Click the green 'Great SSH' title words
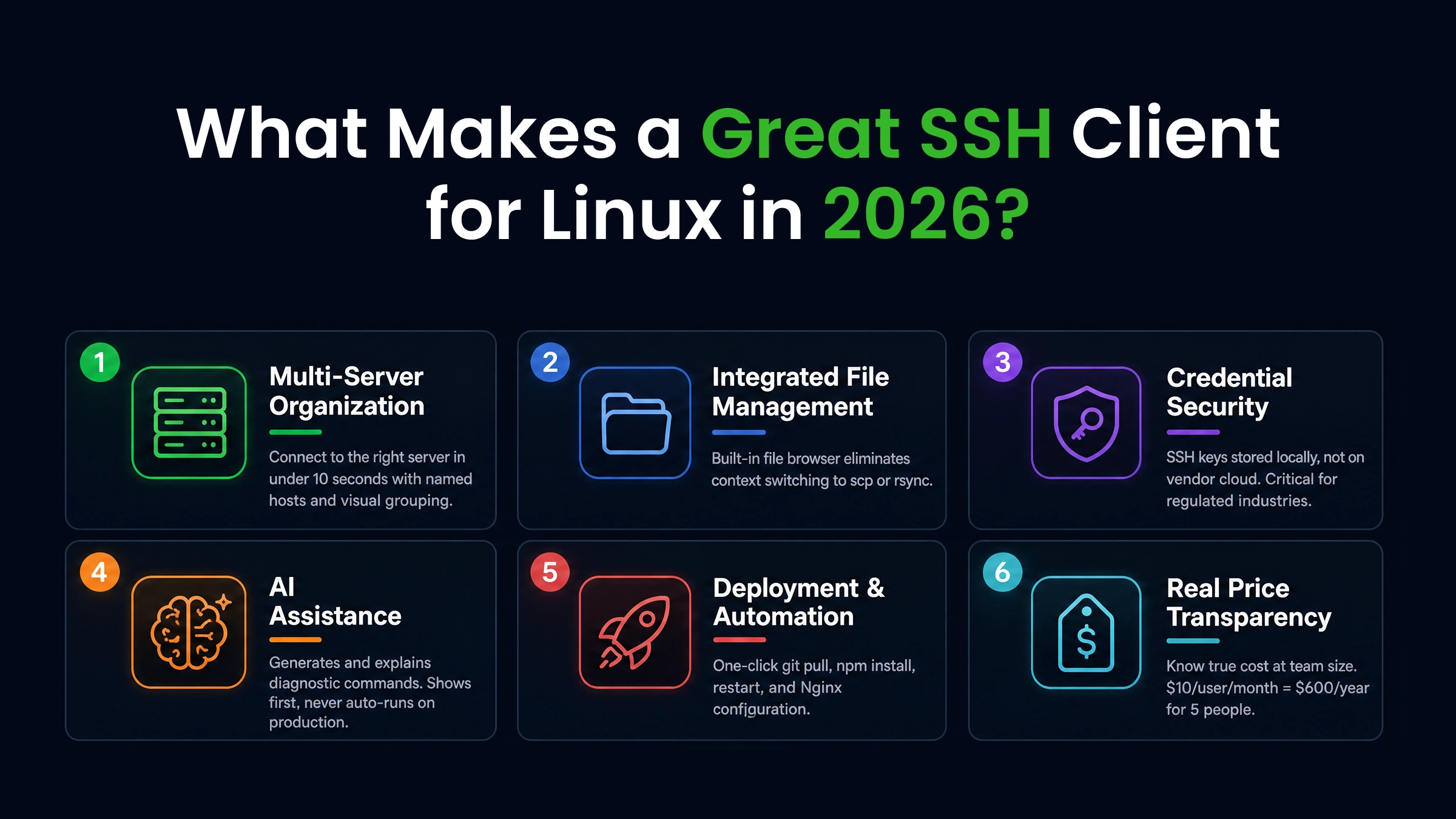 click(877, 134)
